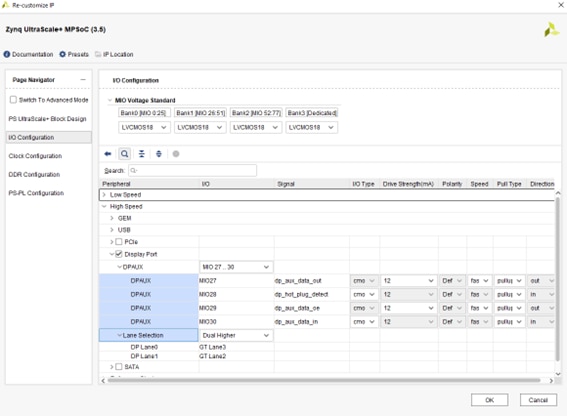Image resolution: width=567 pixels, height=416 pixels.
Task: Open MIO27 Speed dropdown
Action: tap(479, 281)
